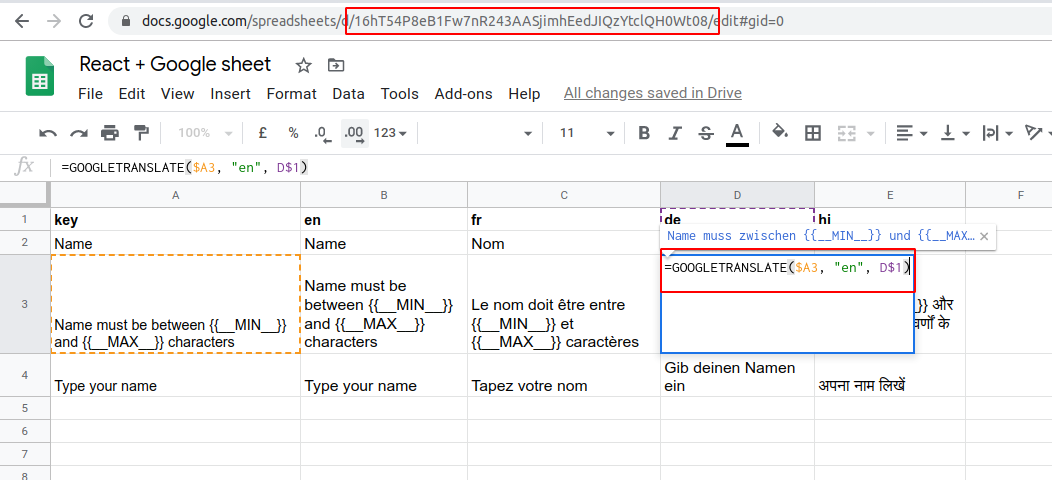Click the Redo icon
The width and height of the screenshot is (1052, 480).
click(x=79, y=133)
